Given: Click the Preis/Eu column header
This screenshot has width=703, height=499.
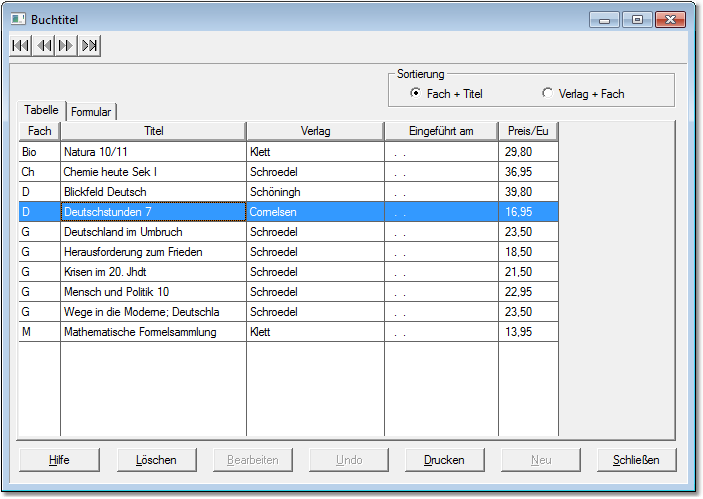Looking at the screenshot, I should [x=528, y=131].
